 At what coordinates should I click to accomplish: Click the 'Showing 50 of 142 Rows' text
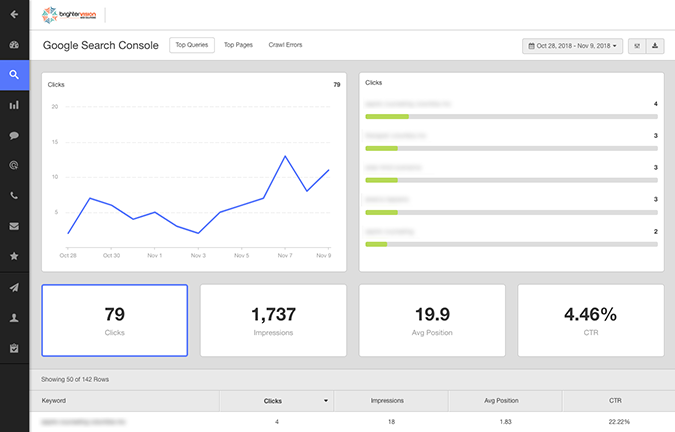[x=75, y=380]
